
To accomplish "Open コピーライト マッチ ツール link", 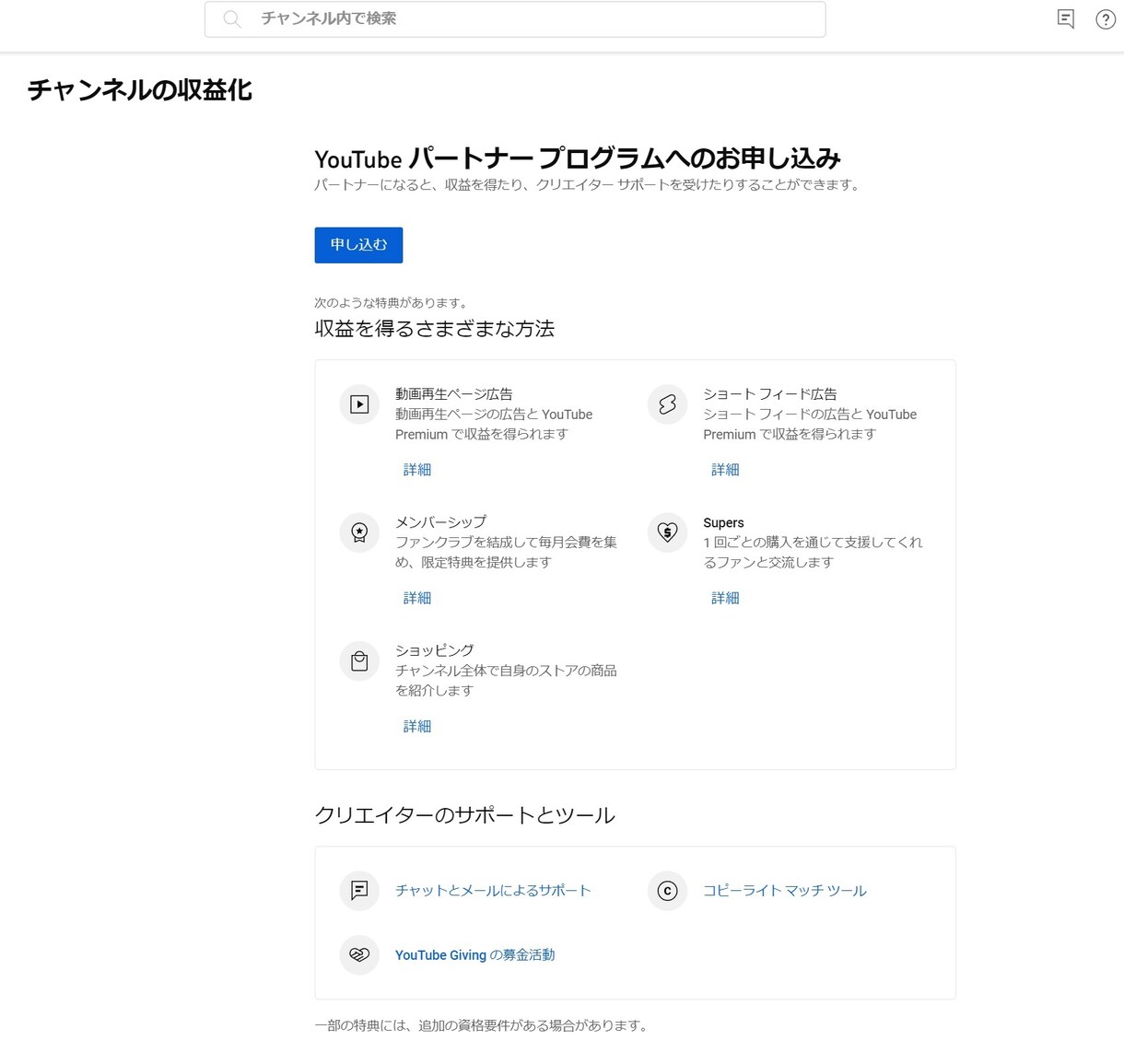I will click(x=785, y=891).
